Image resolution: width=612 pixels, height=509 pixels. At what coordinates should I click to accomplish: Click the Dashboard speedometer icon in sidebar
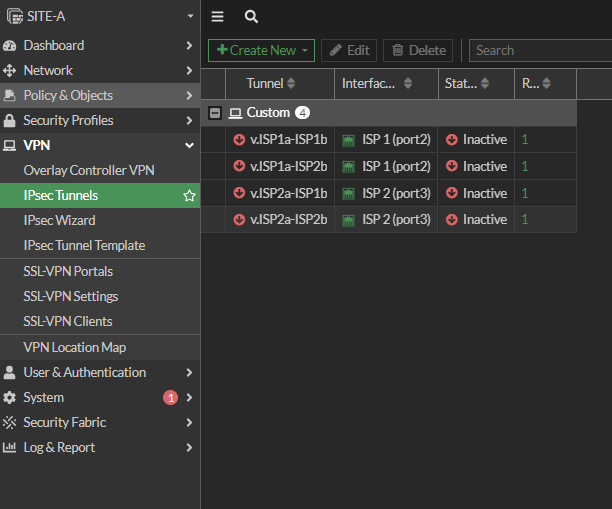(x=10, y=46)
